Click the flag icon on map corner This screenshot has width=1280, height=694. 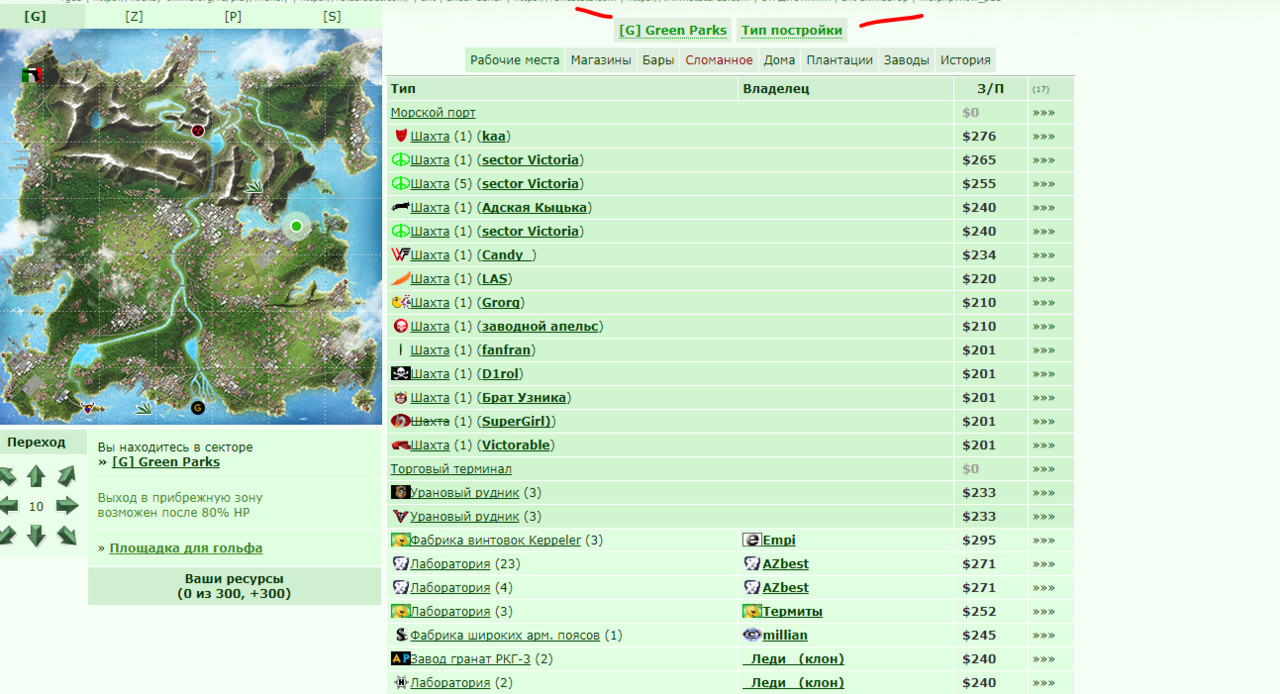tap(32, 75)
